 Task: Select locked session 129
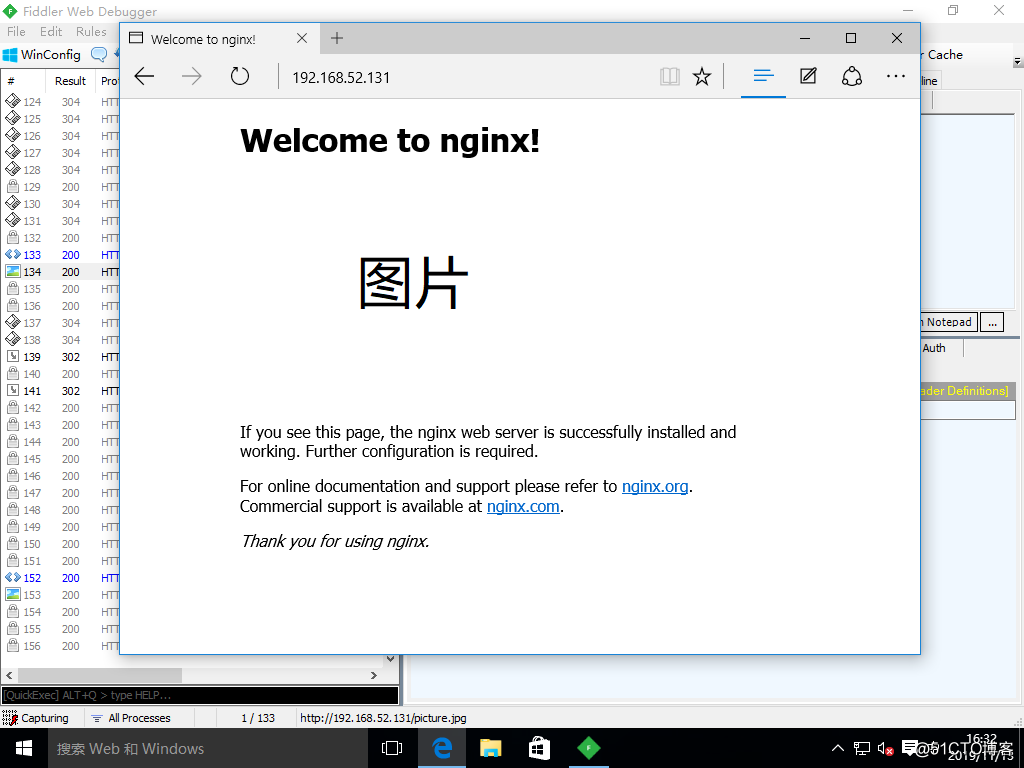(x=62, y=187)
